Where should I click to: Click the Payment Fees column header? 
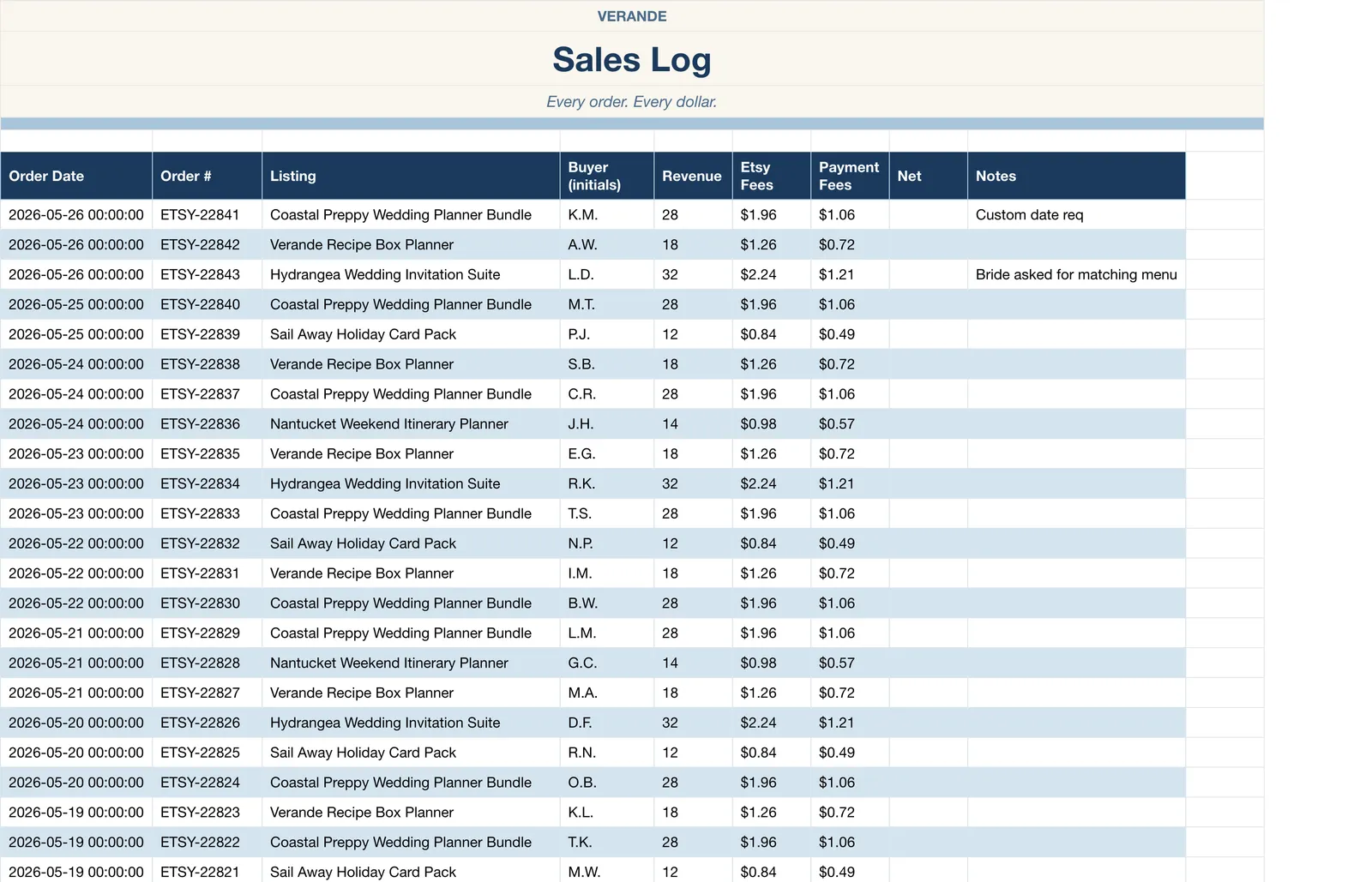click(x=850, y=176)
